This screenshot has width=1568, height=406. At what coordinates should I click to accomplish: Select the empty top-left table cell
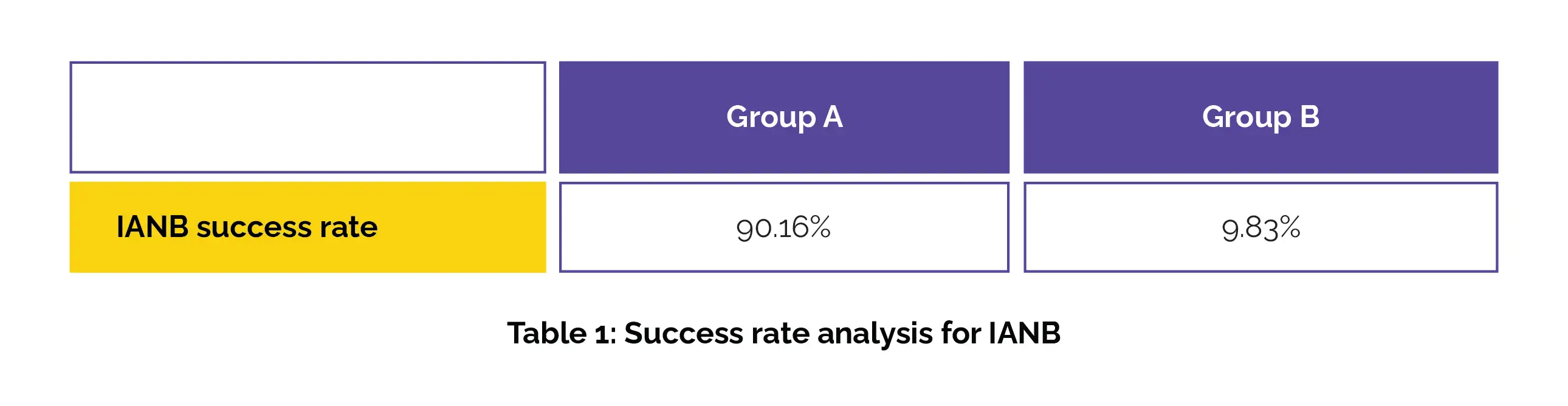[x=308, y=117]
